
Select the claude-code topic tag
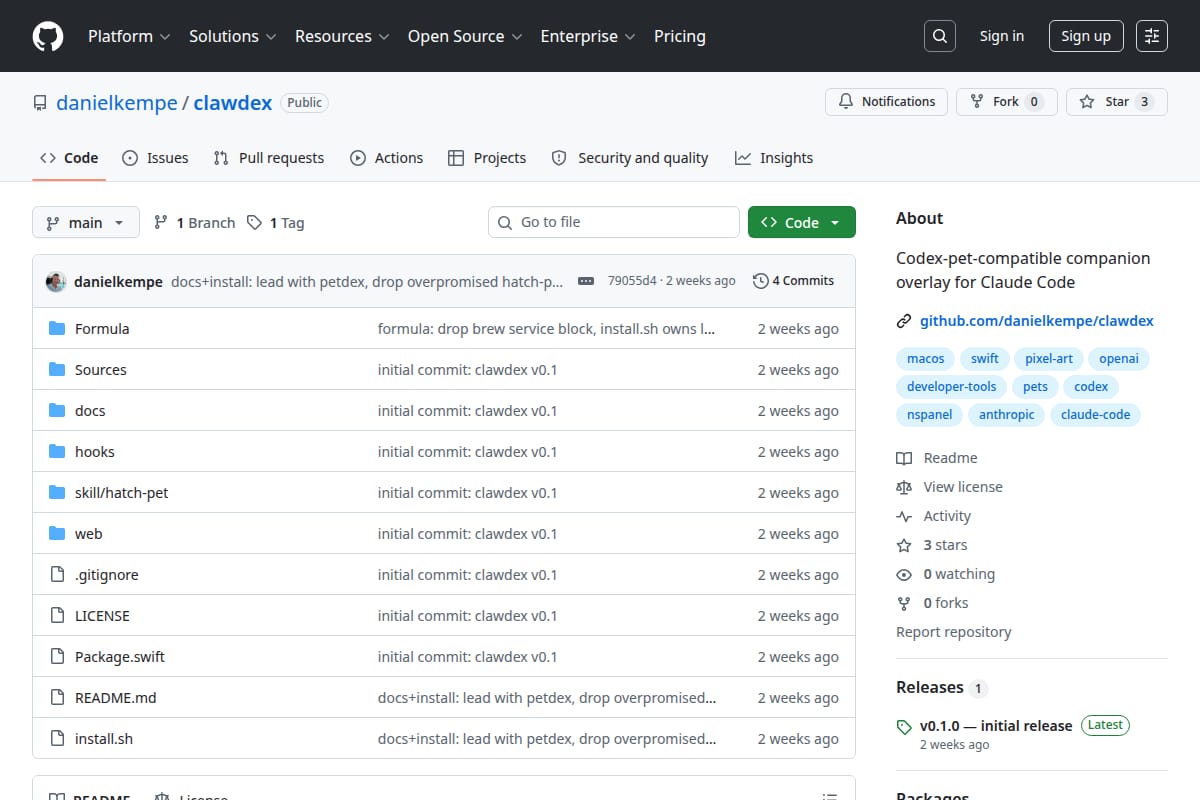[x=1095, y=414]
